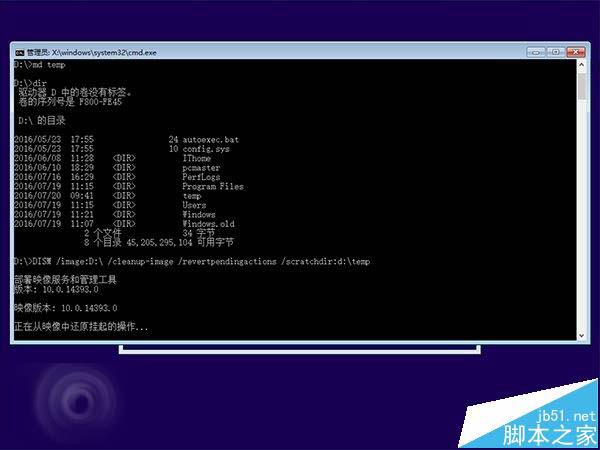Click the 部署映像服务和管理工具 heading
Viewport: 600px width, 450px height.
[x=65, y=280]
